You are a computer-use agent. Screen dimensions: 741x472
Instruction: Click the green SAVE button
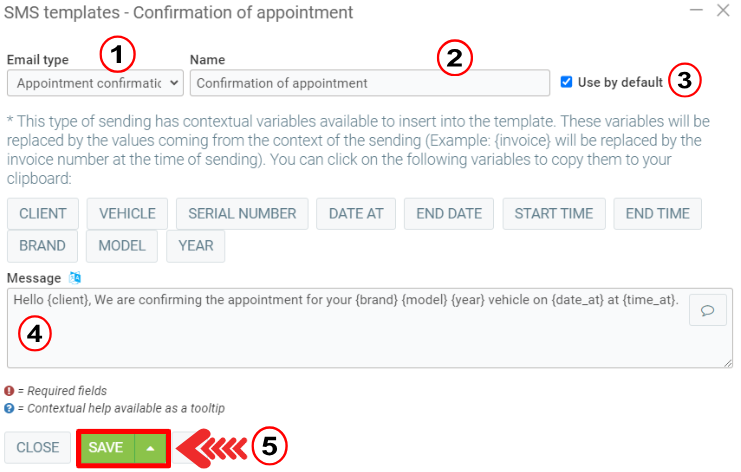click(105, 448)
